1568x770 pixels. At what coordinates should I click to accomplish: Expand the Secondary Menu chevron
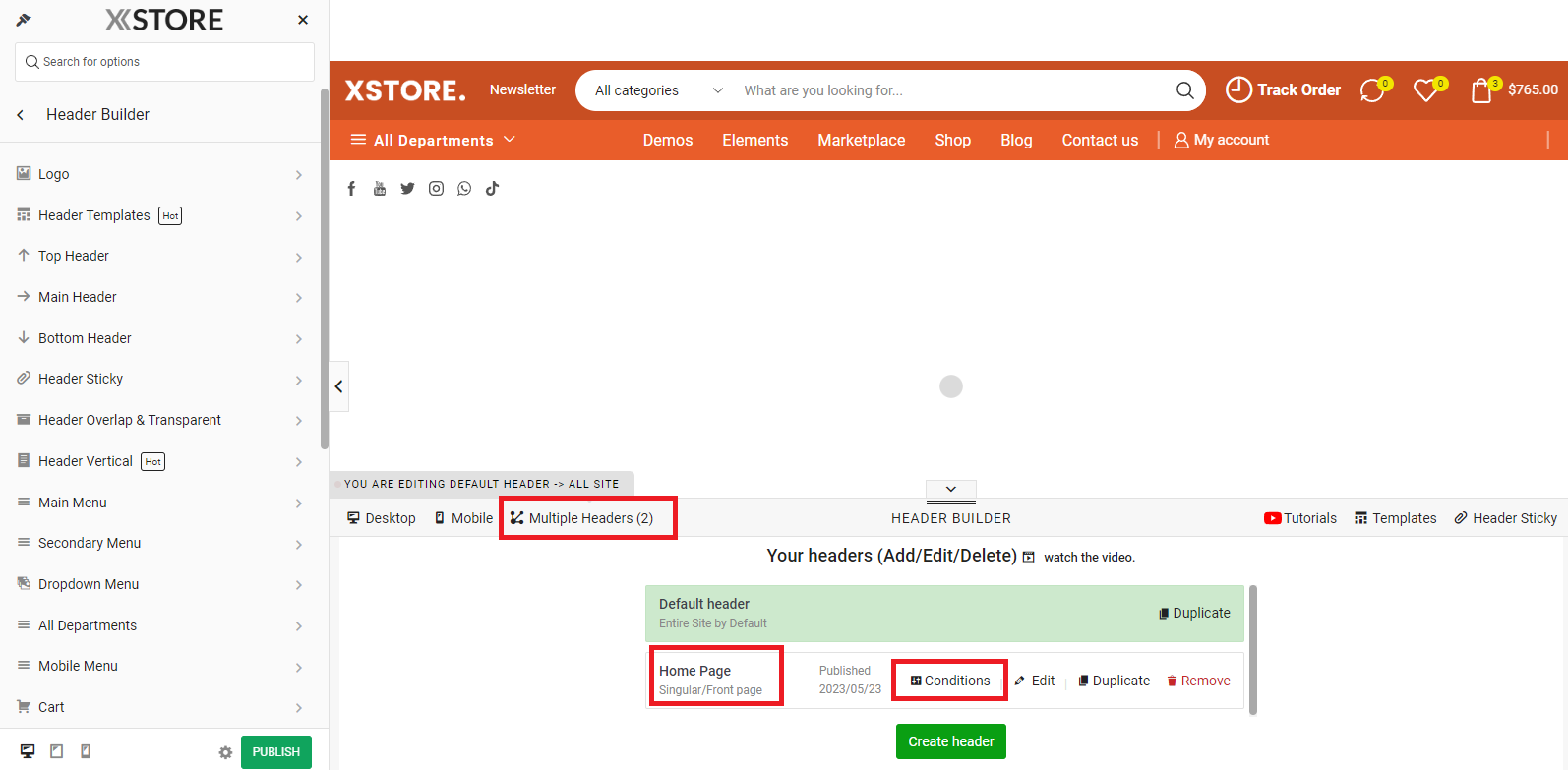[x=298, y=544]
